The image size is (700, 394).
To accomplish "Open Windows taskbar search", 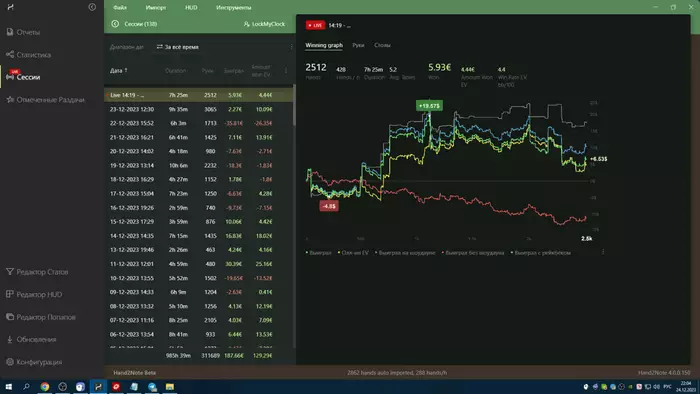I will 26,387.
